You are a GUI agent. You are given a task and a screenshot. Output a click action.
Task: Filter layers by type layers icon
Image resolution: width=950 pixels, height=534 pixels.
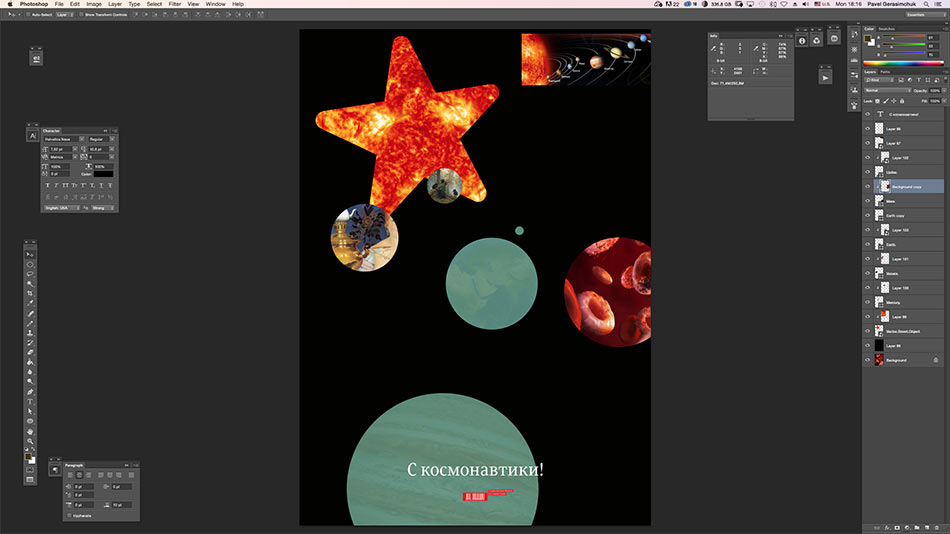click(x=918, y=80)
